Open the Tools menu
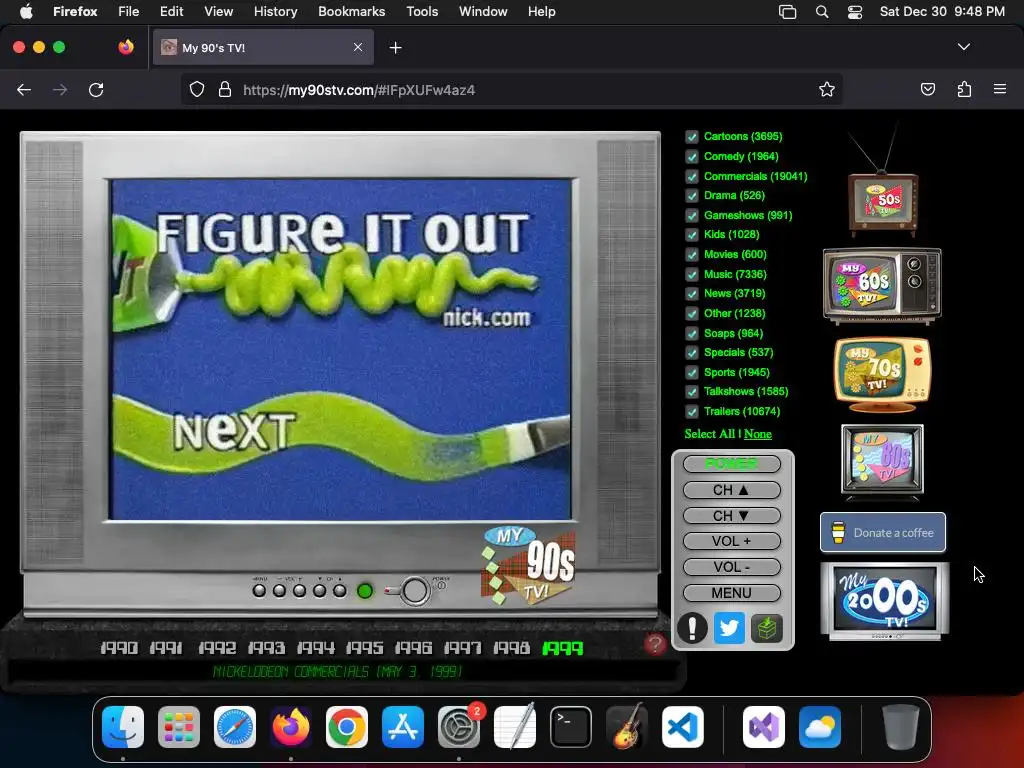This screenshot has height=768, width=1024. pyautogui.click(x=422, y=12)
